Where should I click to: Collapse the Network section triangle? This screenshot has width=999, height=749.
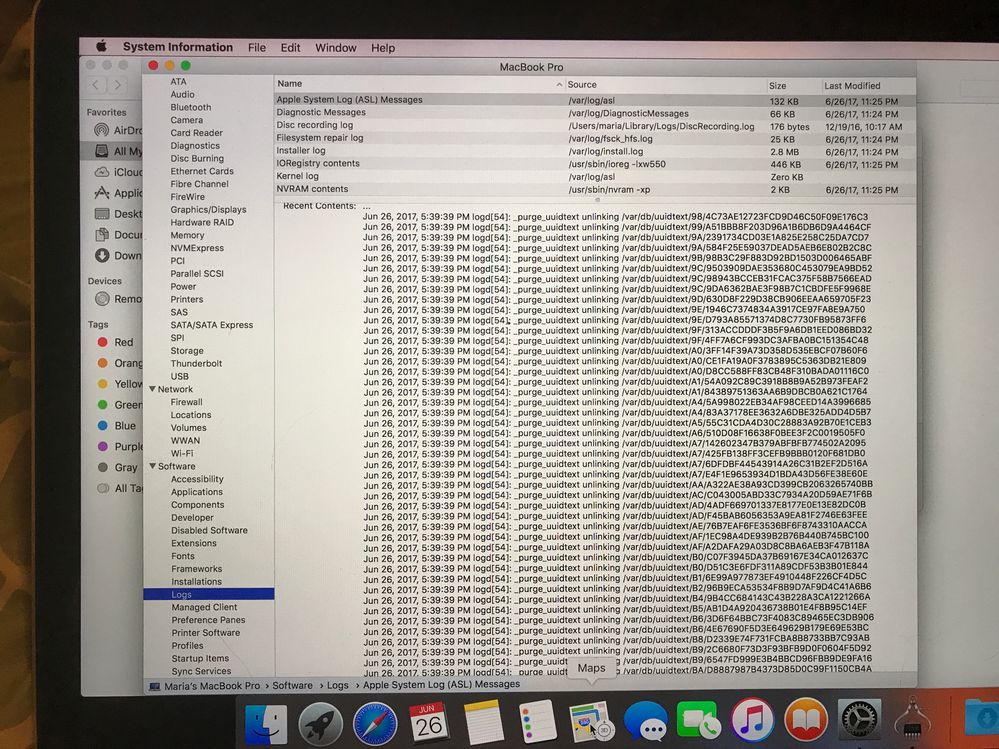tap(152, 389)
